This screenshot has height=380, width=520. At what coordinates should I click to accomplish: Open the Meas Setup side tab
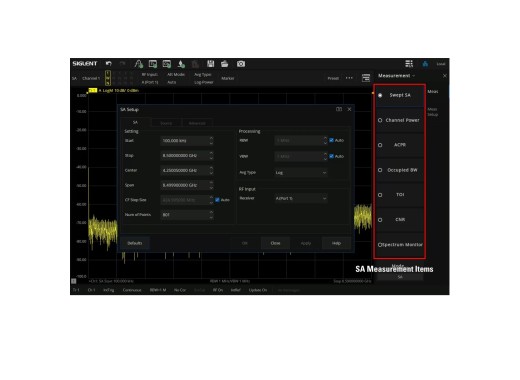pyautogui.click(x=433, y=112)
